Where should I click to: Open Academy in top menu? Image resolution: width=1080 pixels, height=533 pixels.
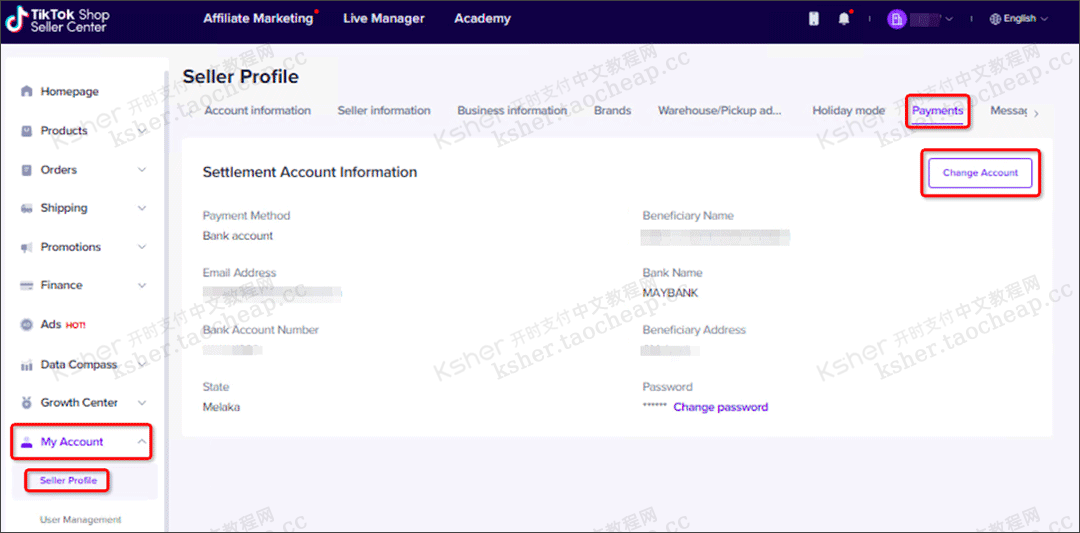(482, 19)
